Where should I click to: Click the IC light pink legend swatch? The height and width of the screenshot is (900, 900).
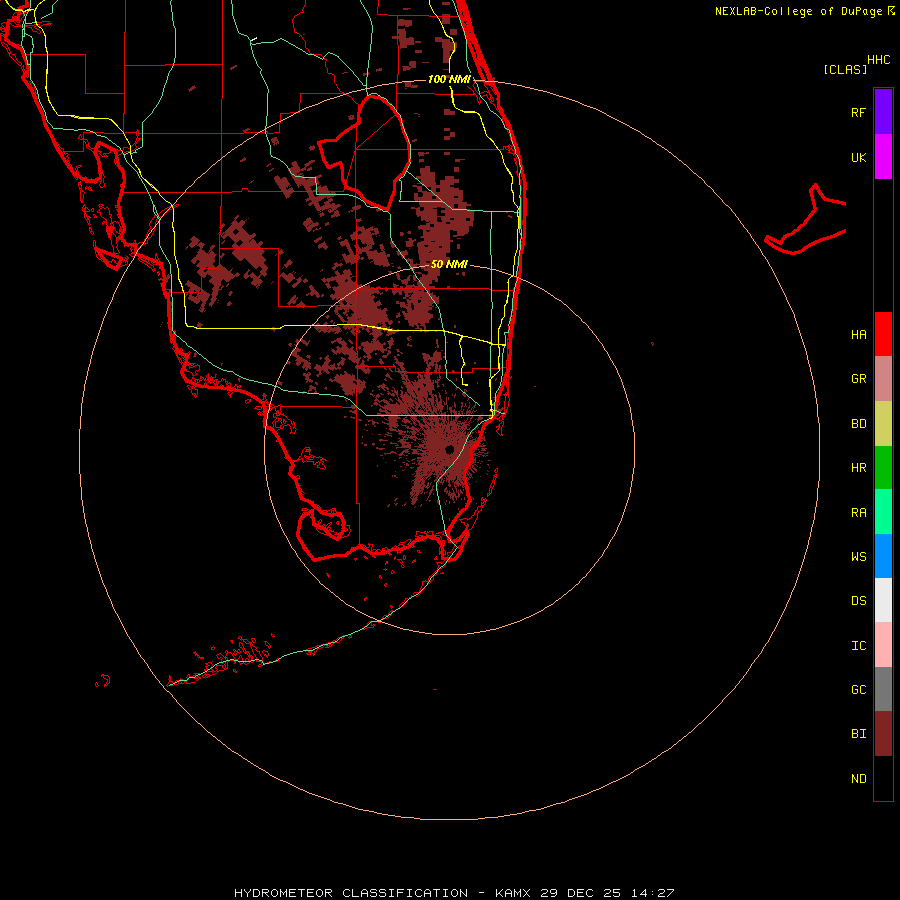pyautogui.click(x=883, y=645)
